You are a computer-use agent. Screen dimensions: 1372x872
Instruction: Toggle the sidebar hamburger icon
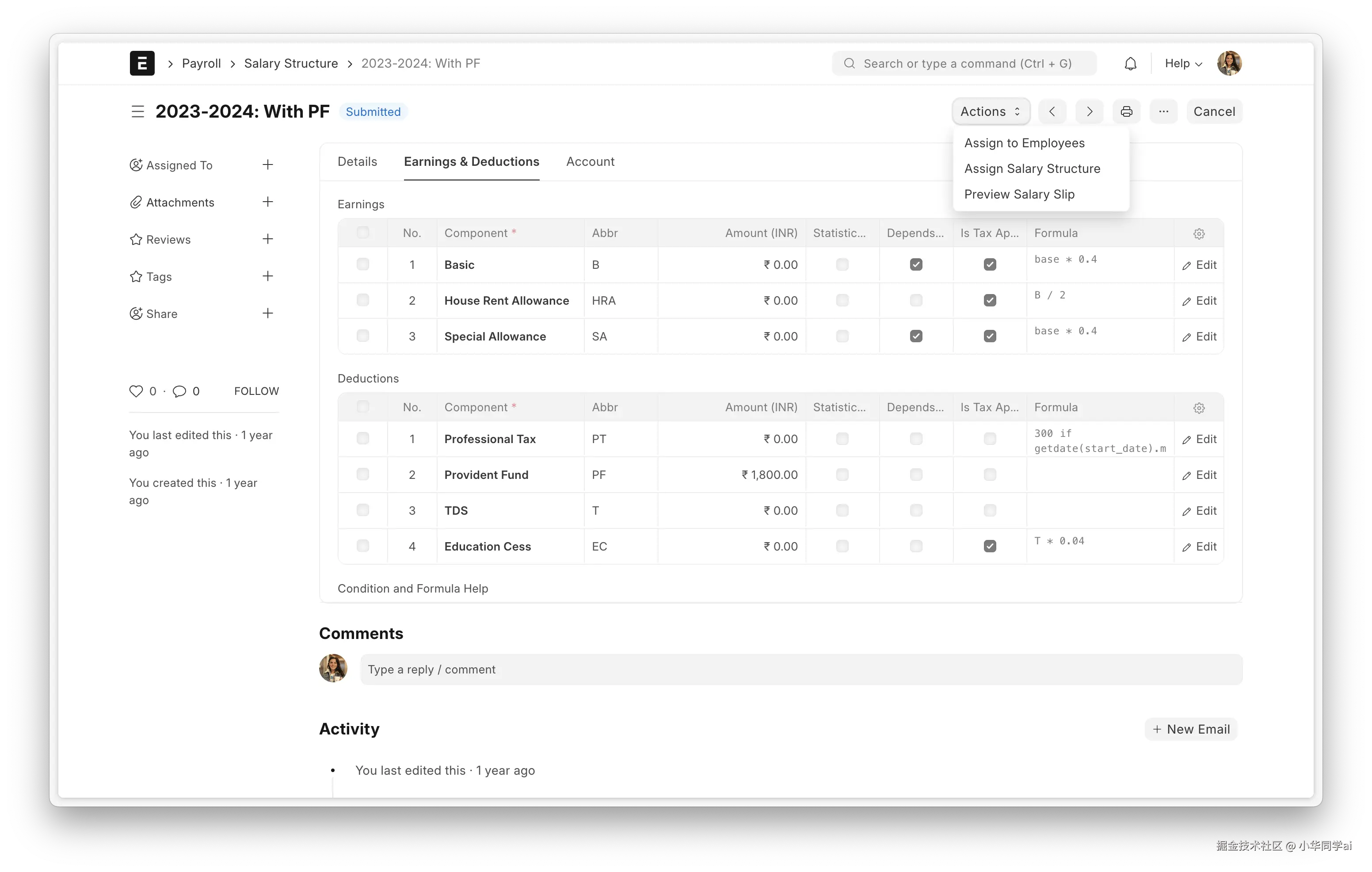point(138,112)
